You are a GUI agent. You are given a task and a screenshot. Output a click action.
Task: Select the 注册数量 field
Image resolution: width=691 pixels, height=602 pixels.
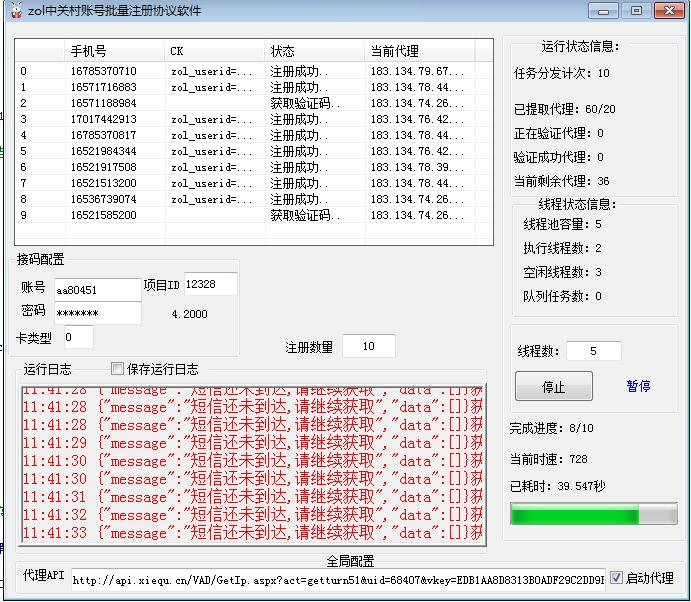click(368, 346)
